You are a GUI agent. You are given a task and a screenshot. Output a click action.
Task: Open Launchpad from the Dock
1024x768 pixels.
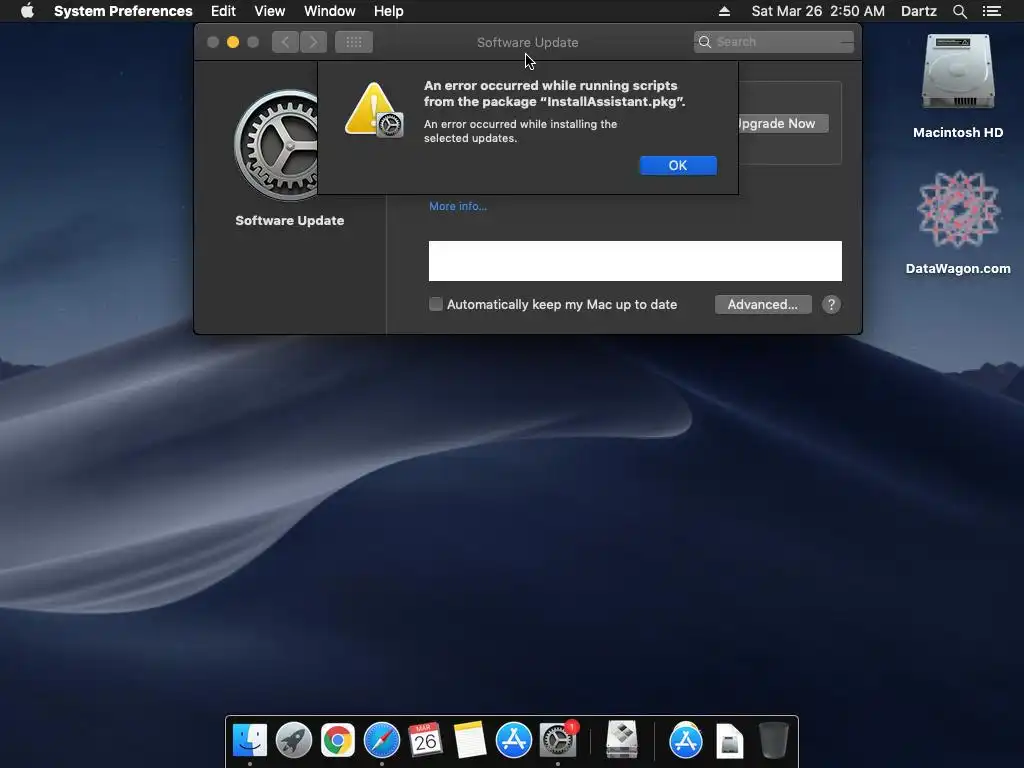pos(294,740)
